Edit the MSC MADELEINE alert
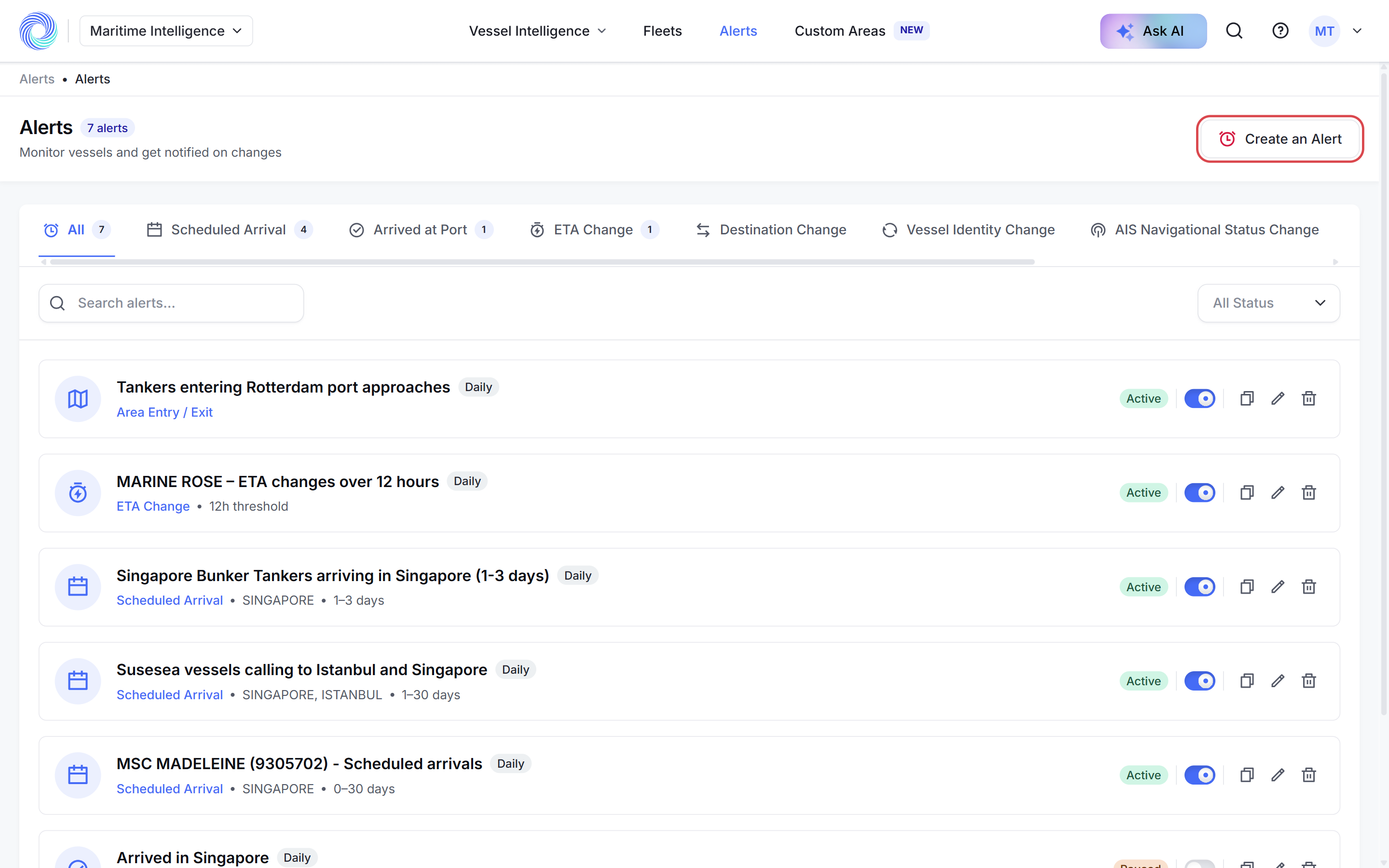 (1278, 775)
